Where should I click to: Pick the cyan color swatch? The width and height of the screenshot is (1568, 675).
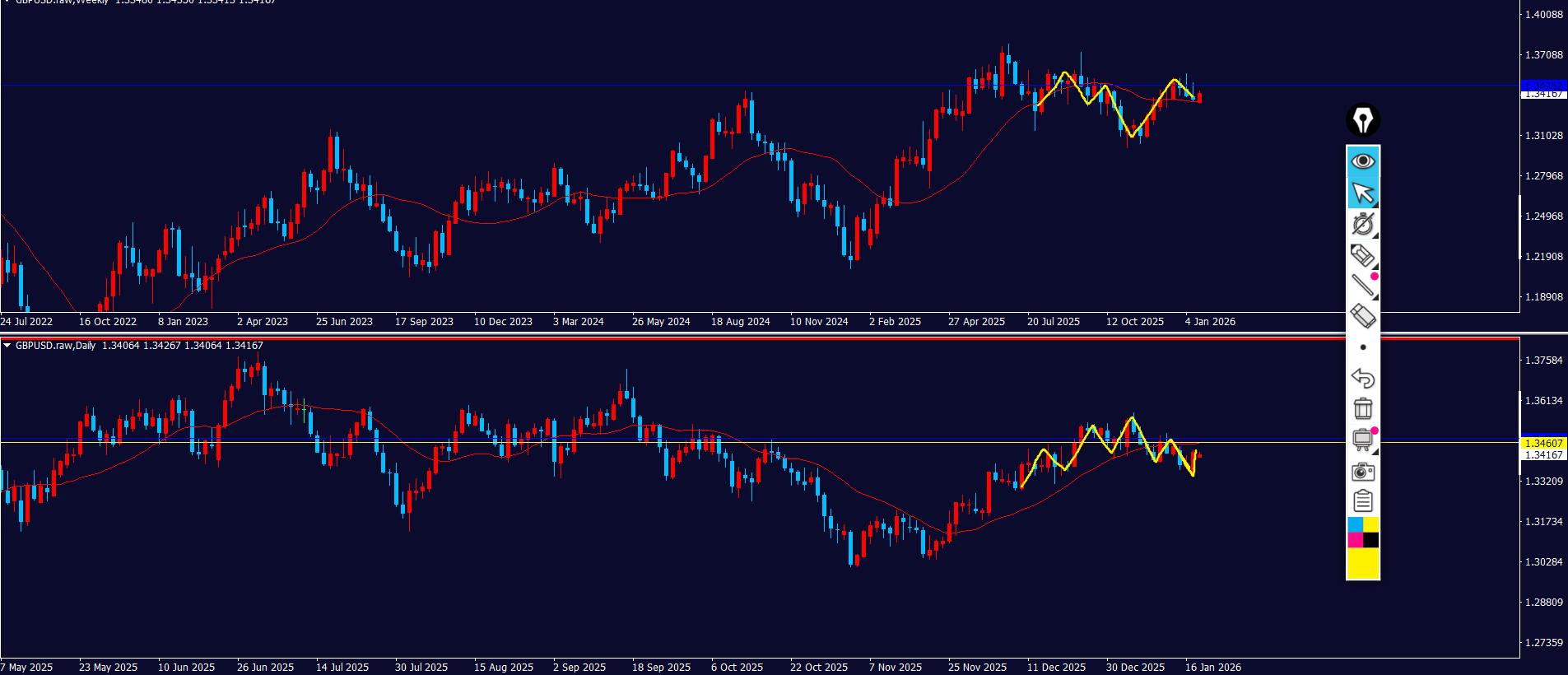(x=1355, y=524)
